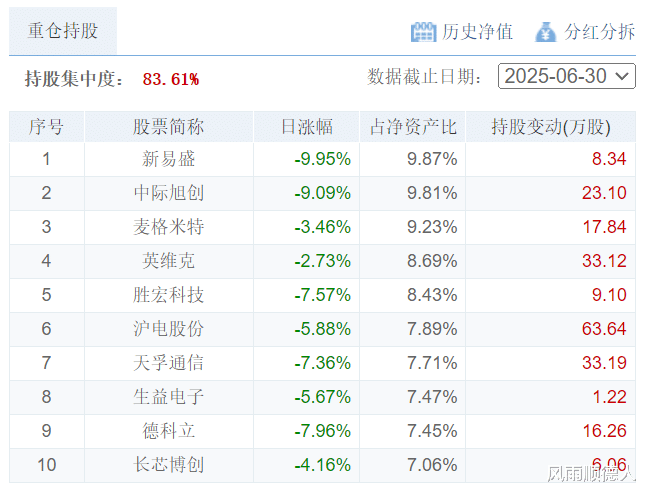Open the 重仓持股 tab

pos(63,30)
